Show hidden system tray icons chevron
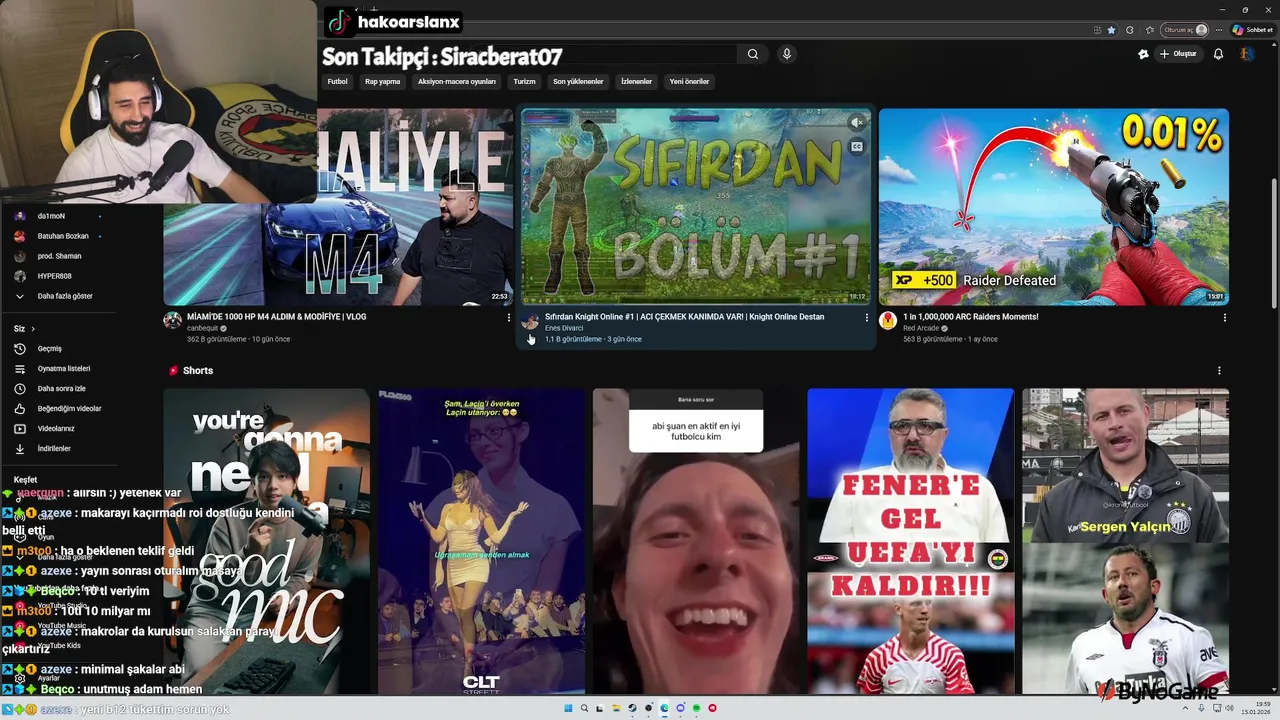Screen dimensions: 1280x720 tap(1187, 708)
